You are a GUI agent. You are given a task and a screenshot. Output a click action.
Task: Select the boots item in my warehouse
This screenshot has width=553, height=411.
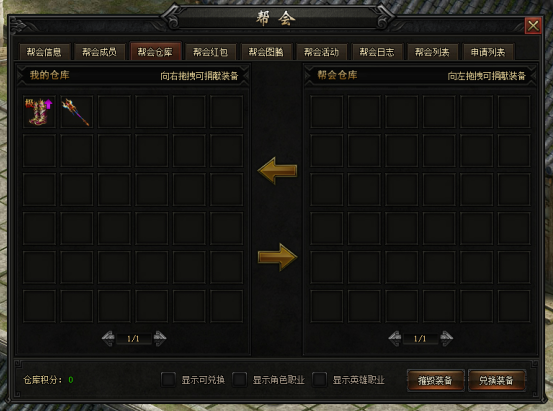click(x=39, y=112)
